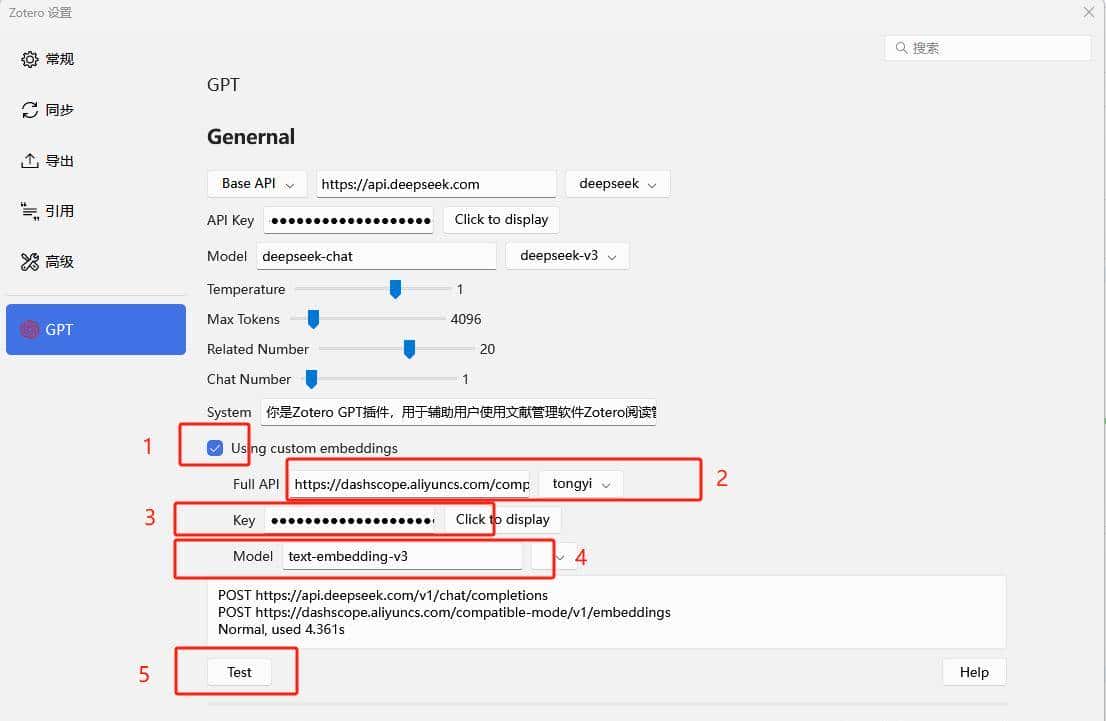
Task: Click the General gear icon in sidebar
Action: [30, 60]
